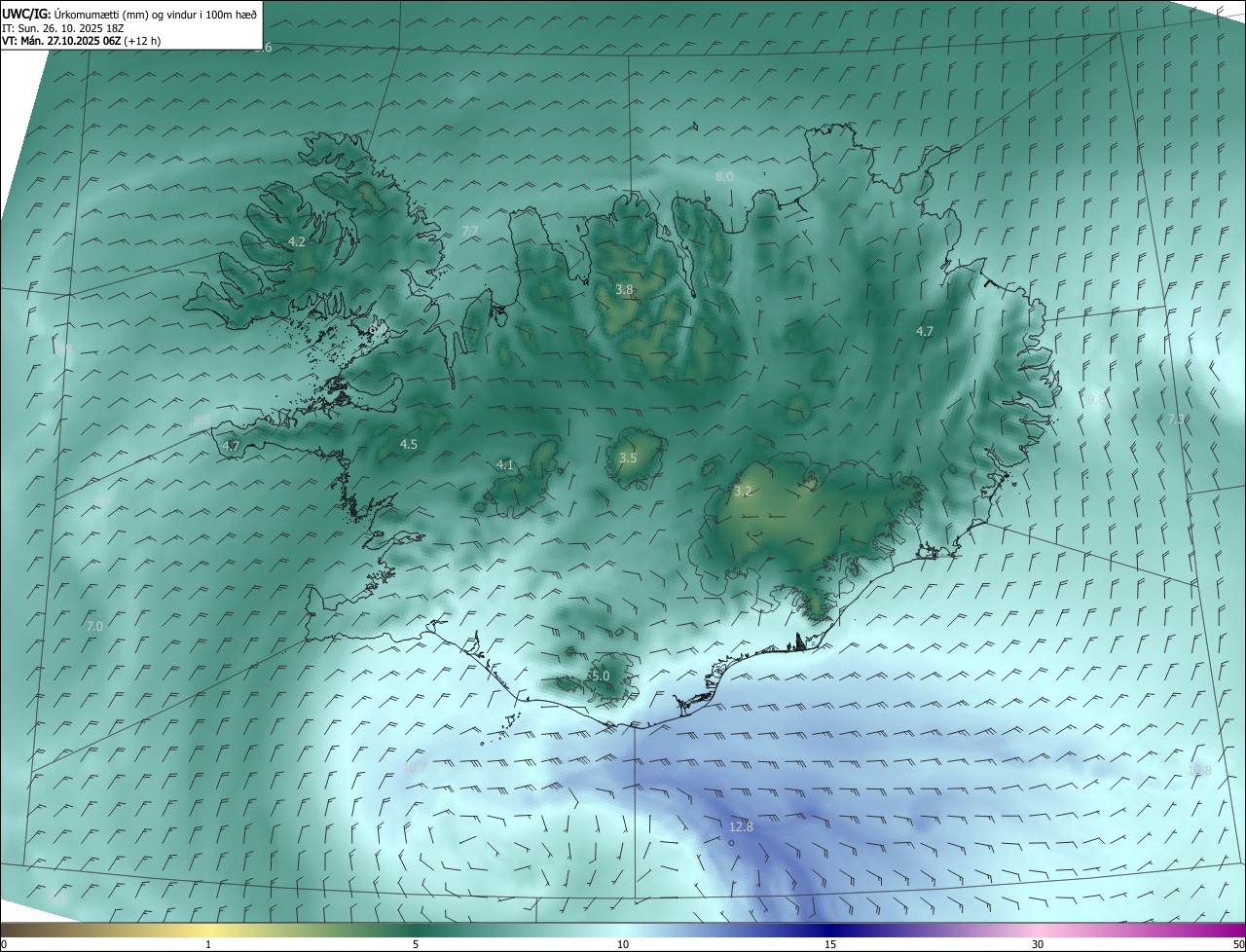The width and height of the screenshot is (1246, 952).
Task: Click the 7.7 value label on the map
Action: [x=470, y=231]
